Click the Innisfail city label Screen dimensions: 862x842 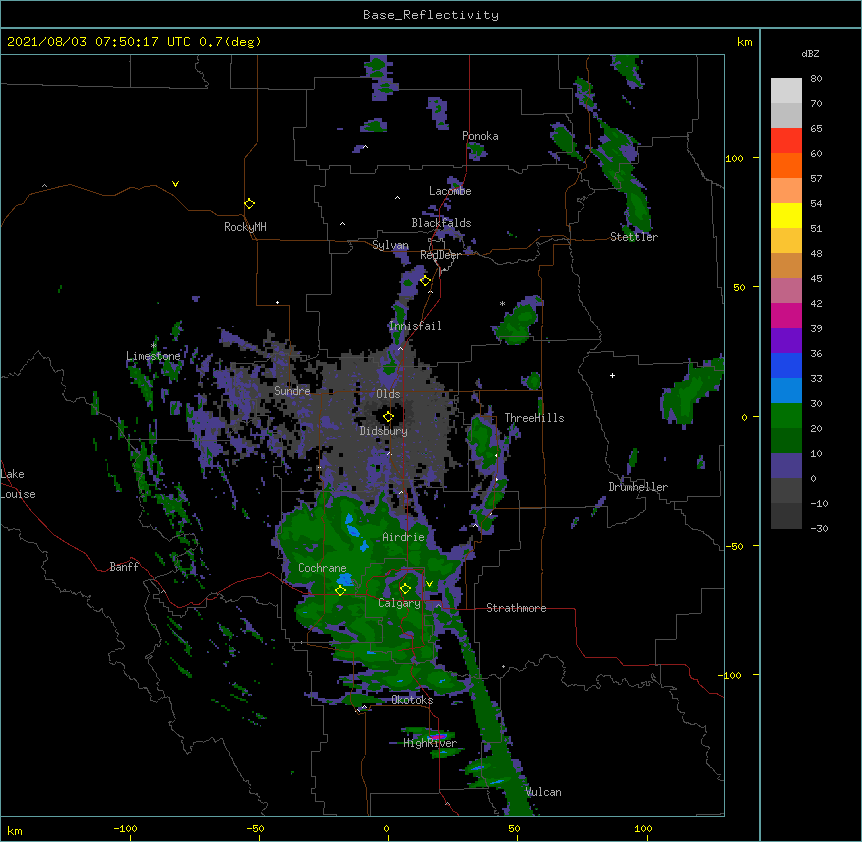(x=415, y=326)
